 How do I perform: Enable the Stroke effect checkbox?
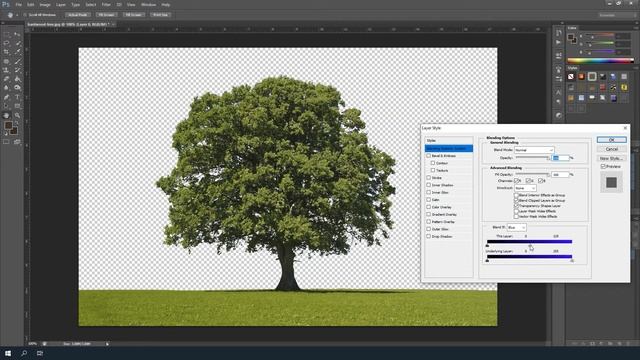click(429, 178)
